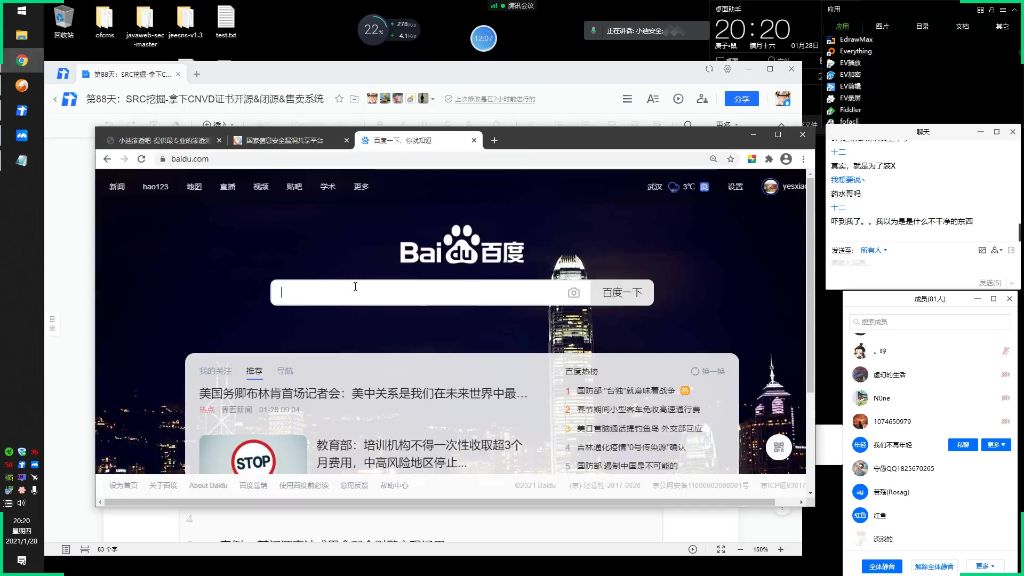This screenshot has height=576, width=1024.
Task: Click the image icon in chat window toolbar
Action: (982, 250)
